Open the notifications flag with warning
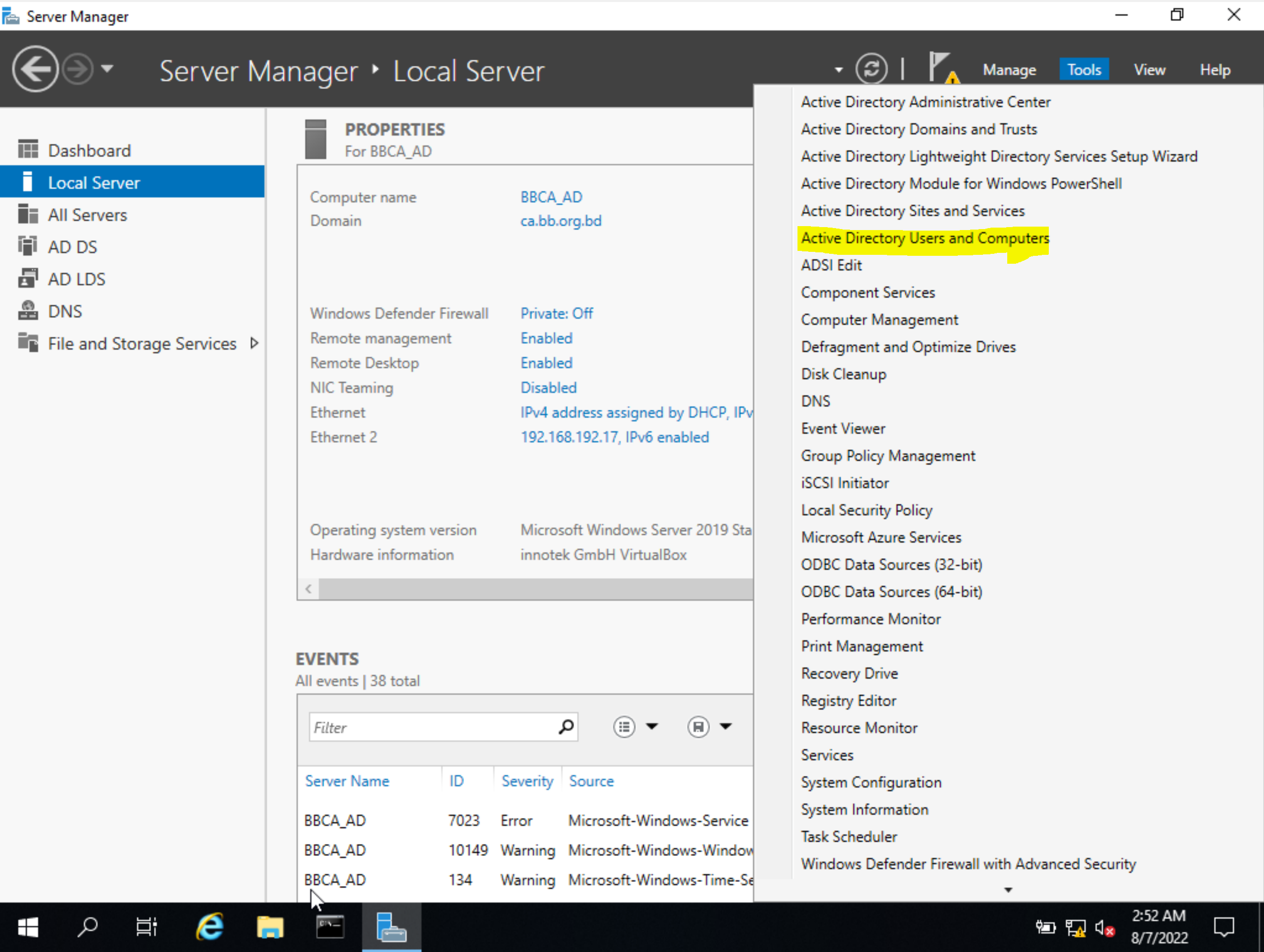The image size is (1264, 952). pyautogui.click(x=943, y=68)
